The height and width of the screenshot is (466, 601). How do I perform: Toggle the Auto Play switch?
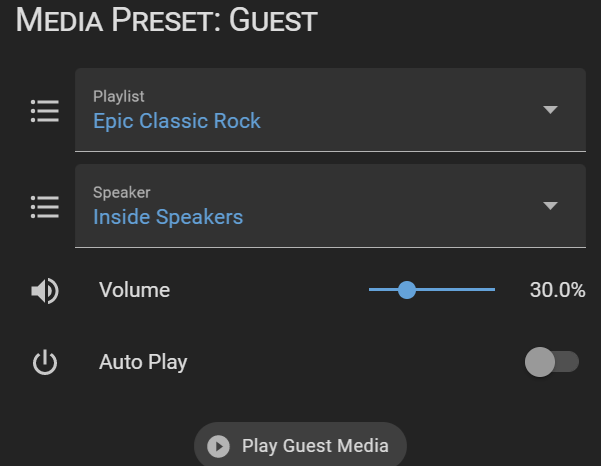point(551,362)
